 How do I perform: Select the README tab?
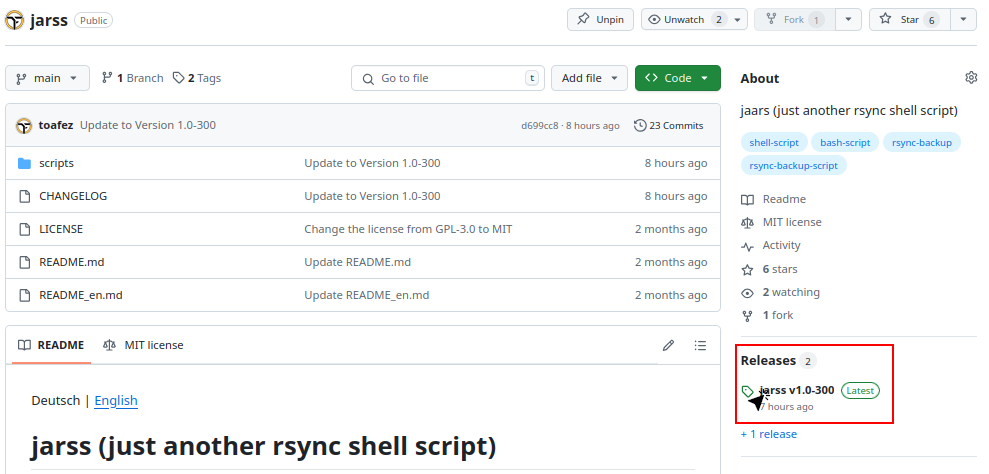click(x=51, y=345)
